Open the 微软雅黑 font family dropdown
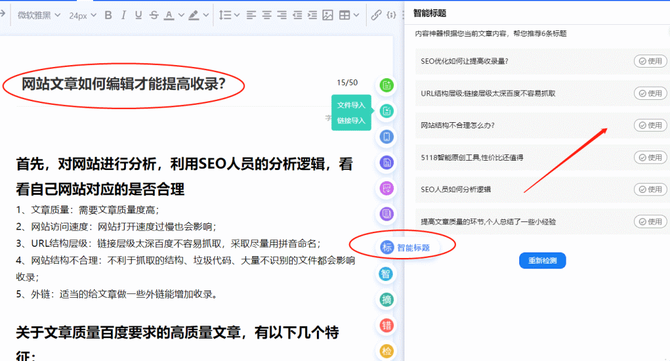Screen dimensions: 670x361 38,15
